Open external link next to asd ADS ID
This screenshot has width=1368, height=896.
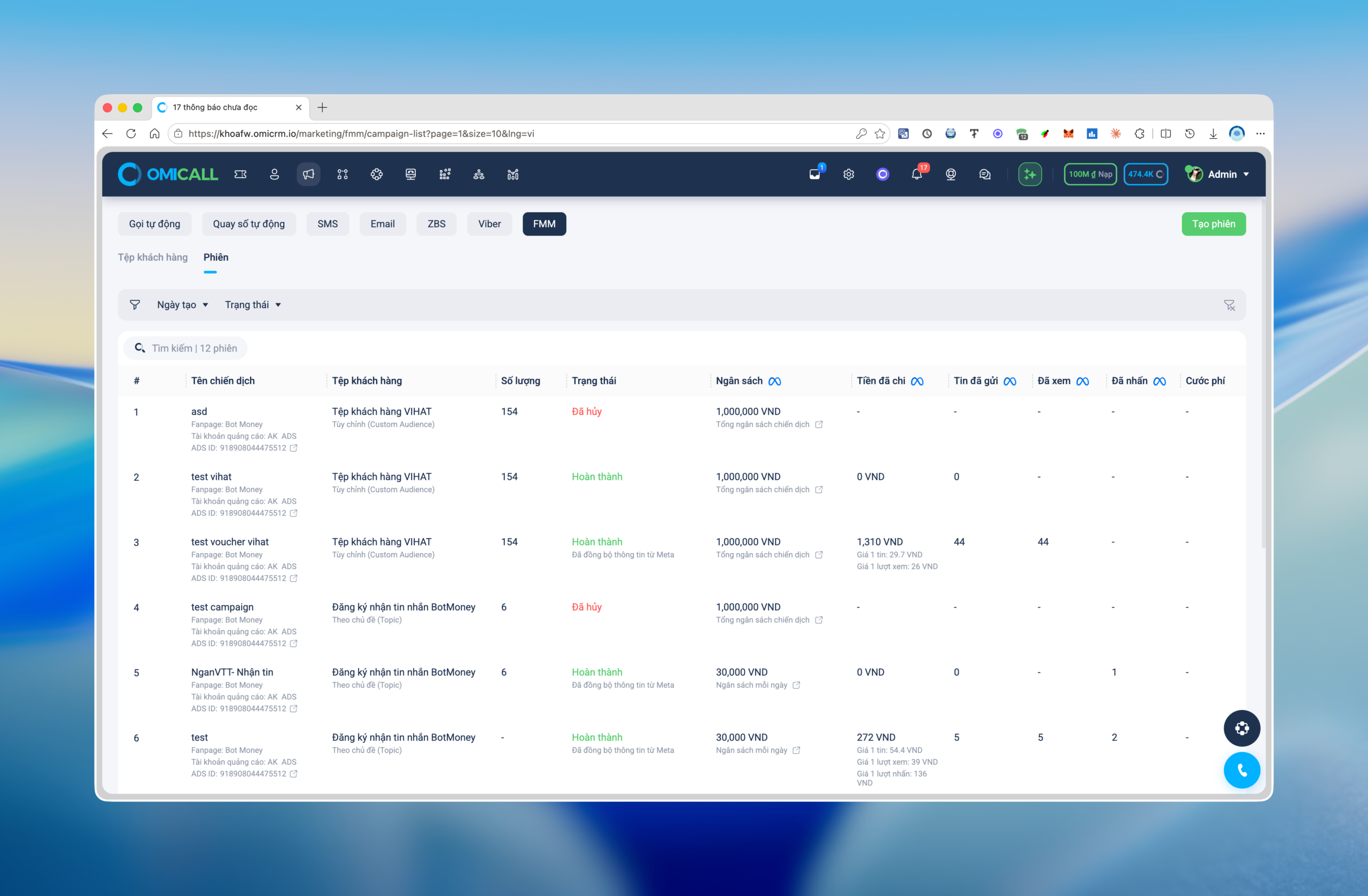[x=294, y=448]
